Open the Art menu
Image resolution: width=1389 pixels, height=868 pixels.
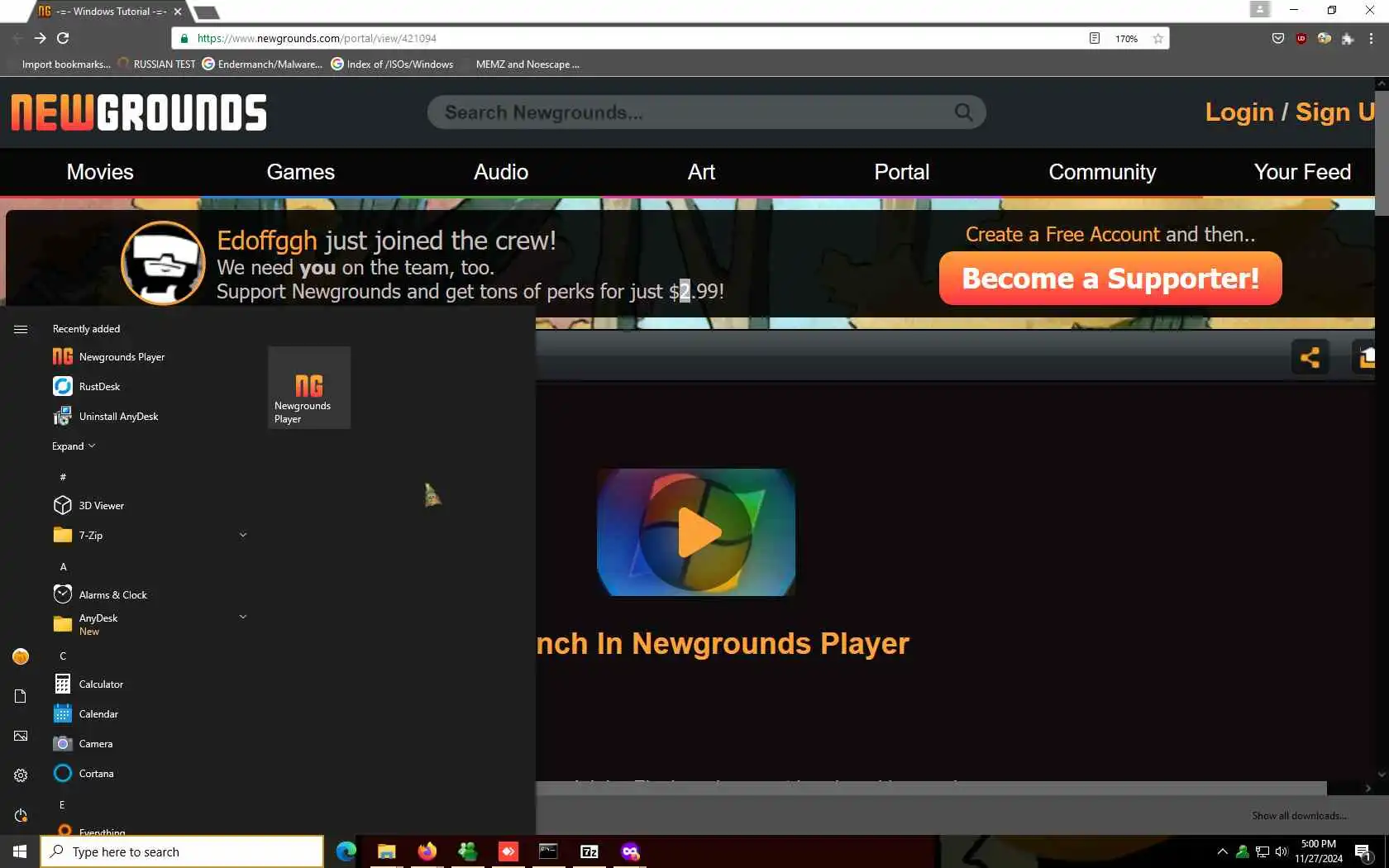701,172
